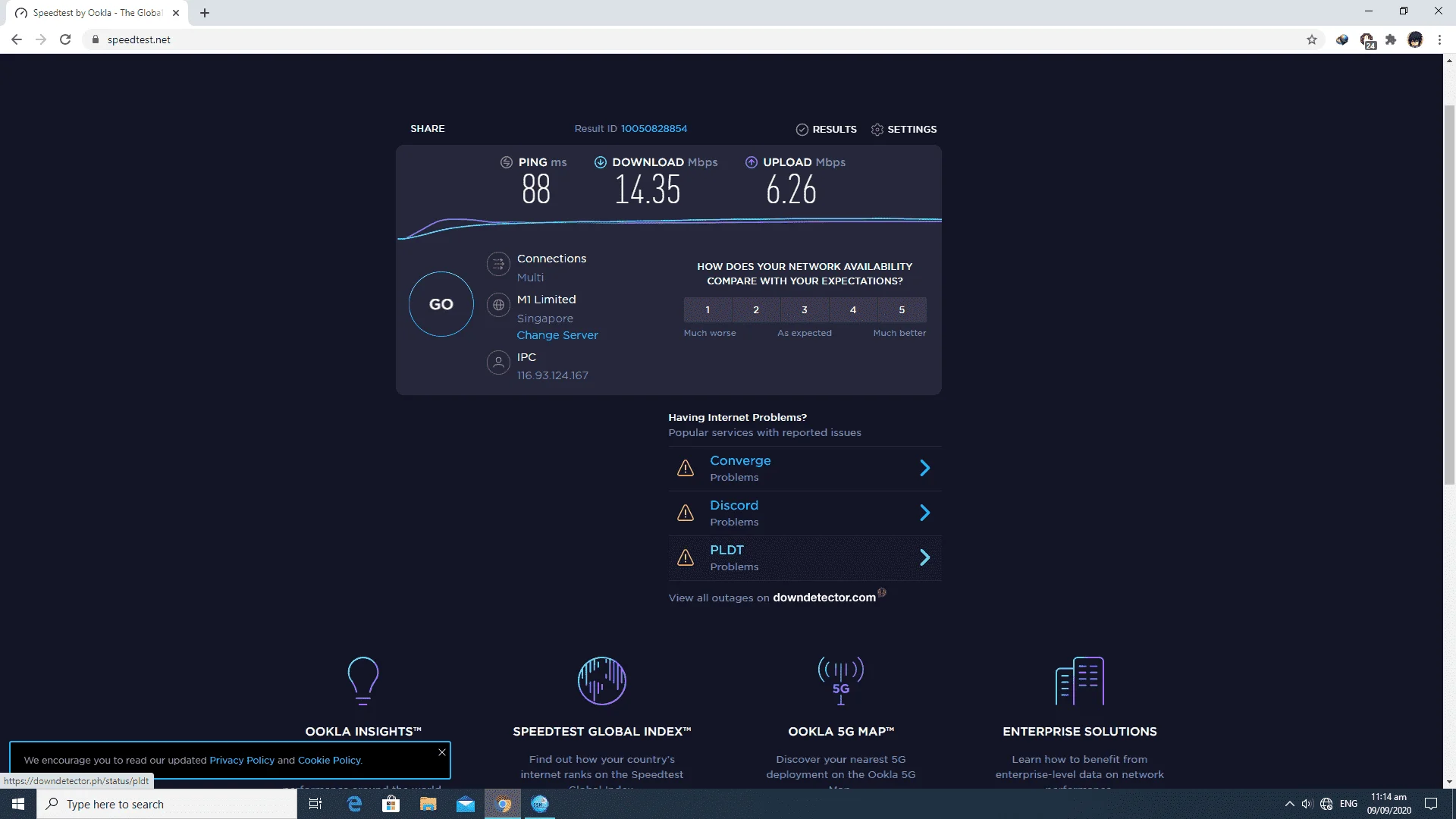Viewport: 1456px width, 819px height.
Task: Open the Chrome profile avatar
Action: click(1415, 39)
